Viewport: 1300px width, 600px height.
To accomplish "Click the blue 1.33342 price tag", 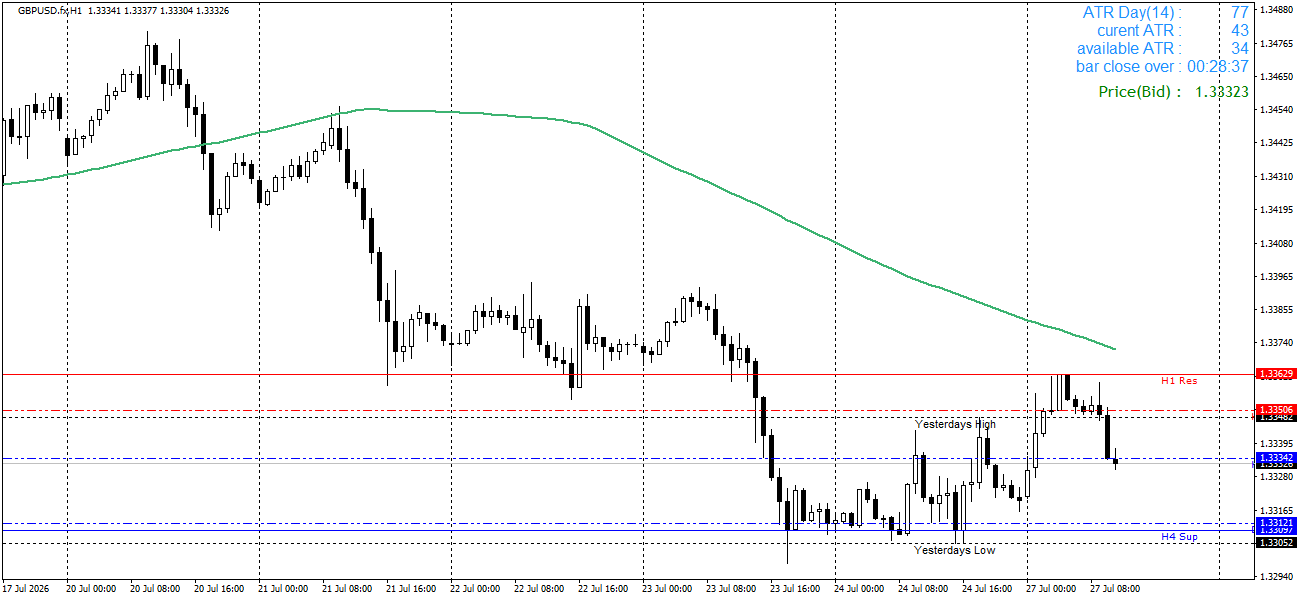I will point(1277,458).
